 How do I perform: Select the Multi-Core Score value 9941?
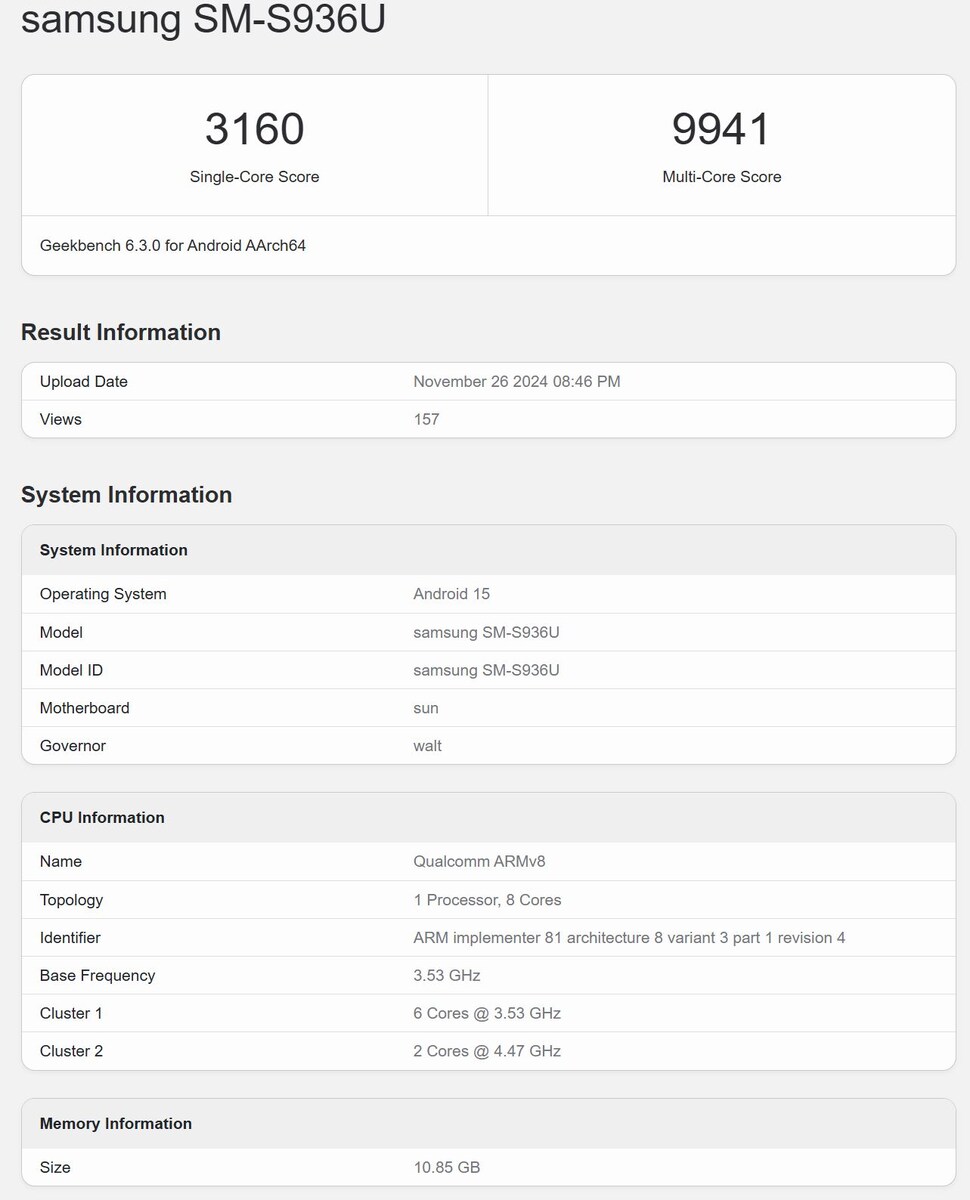click(722, 128)
